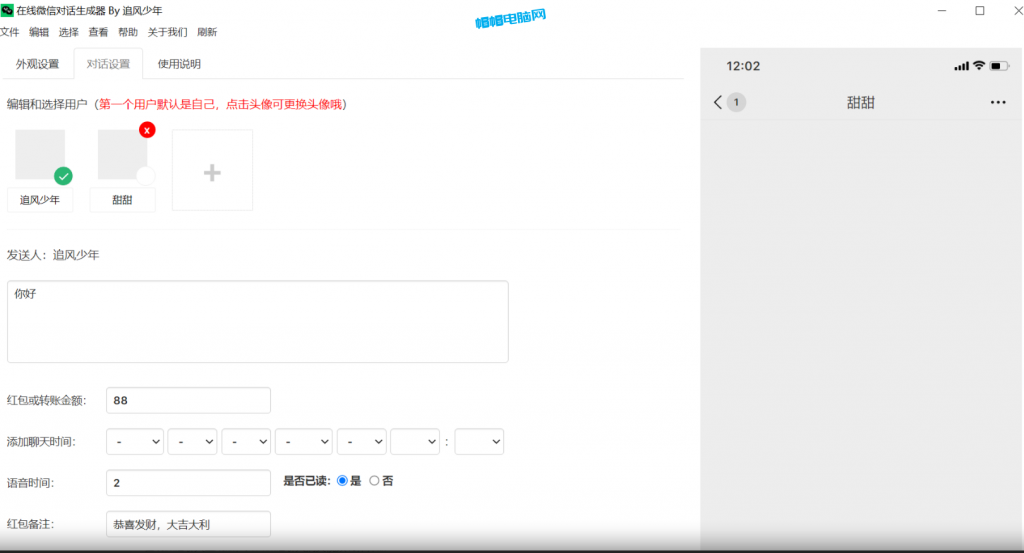Image resolution: width=1024 pixels, height=553 pixels.
Task: Open the second chat time dropdown
Action: (x=192, y=442)
